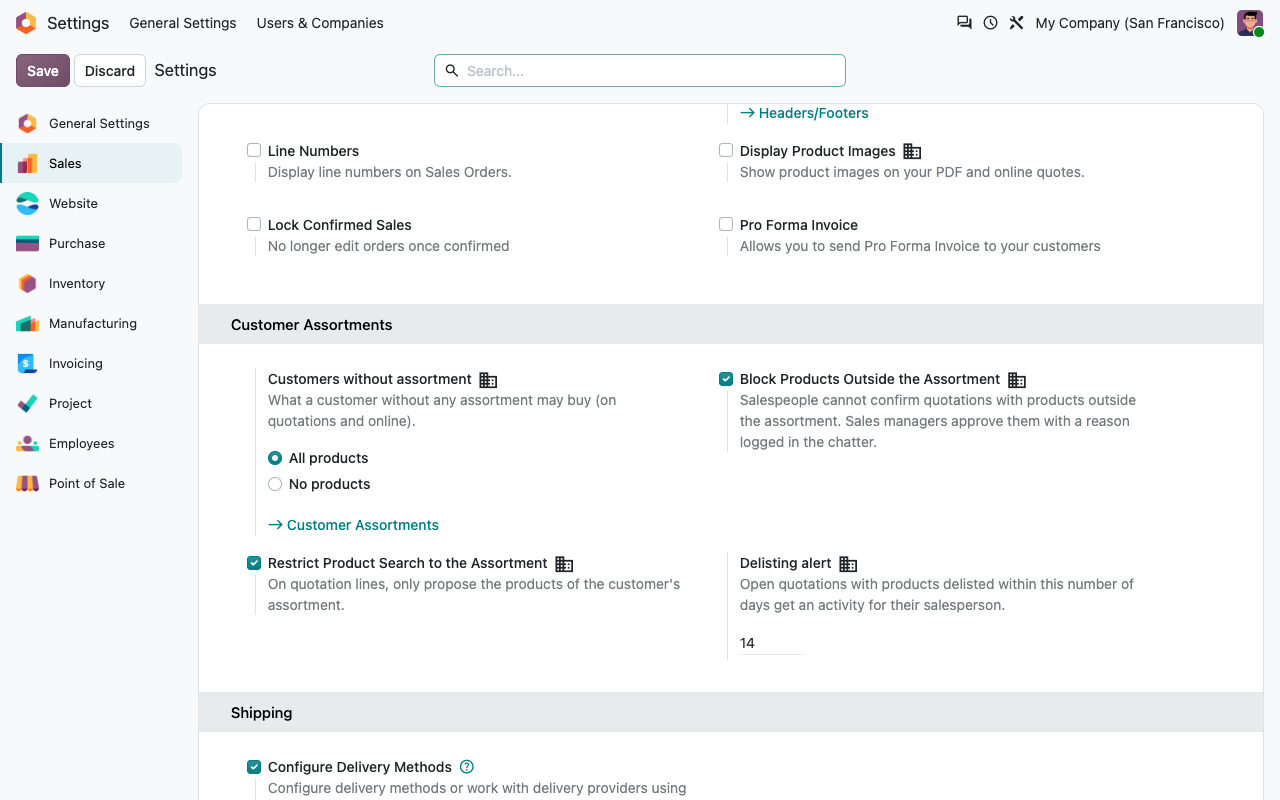Screen dimensions: 1280x800
Task: Select Inventory settings in the sidebar
Action: click(x=91, y=283)
